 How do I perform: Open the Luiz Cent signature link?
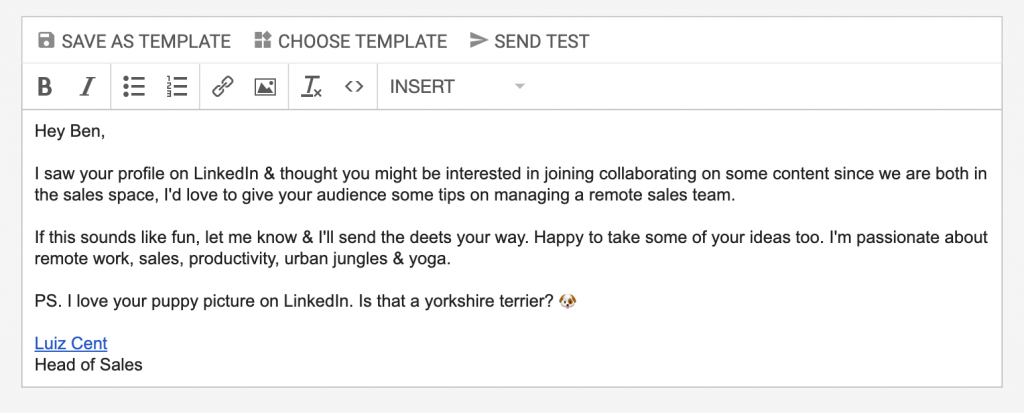[71, 343]
